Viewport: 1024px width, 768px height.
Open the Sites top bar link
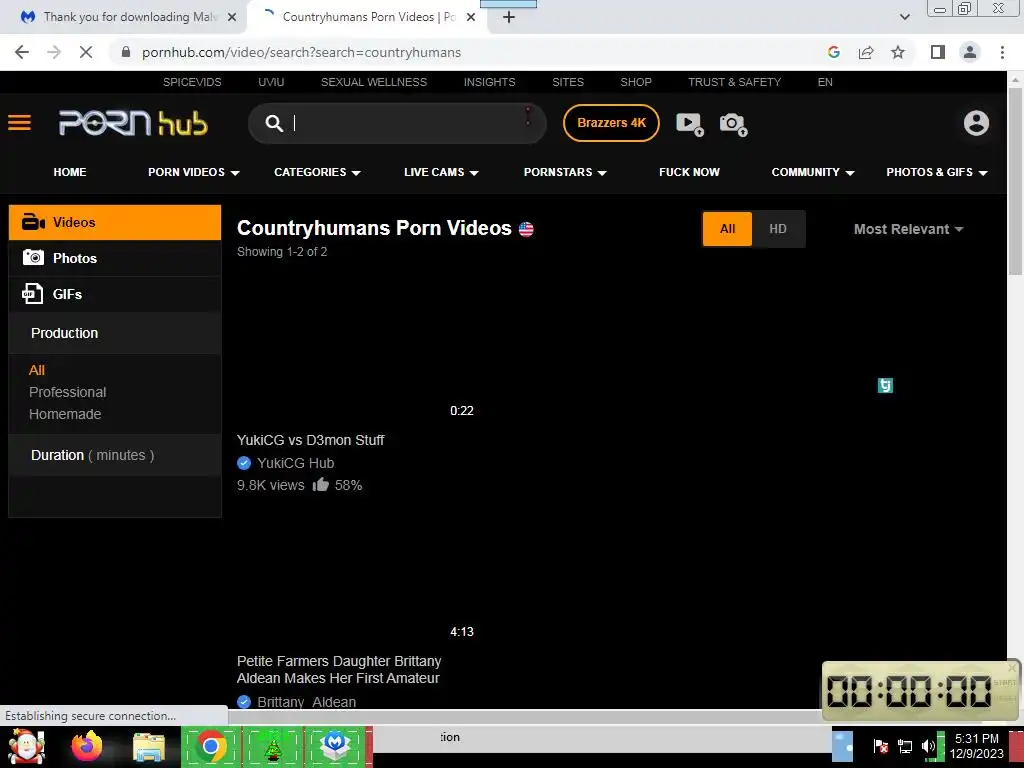pyautogui.click(x=568, y=82)
